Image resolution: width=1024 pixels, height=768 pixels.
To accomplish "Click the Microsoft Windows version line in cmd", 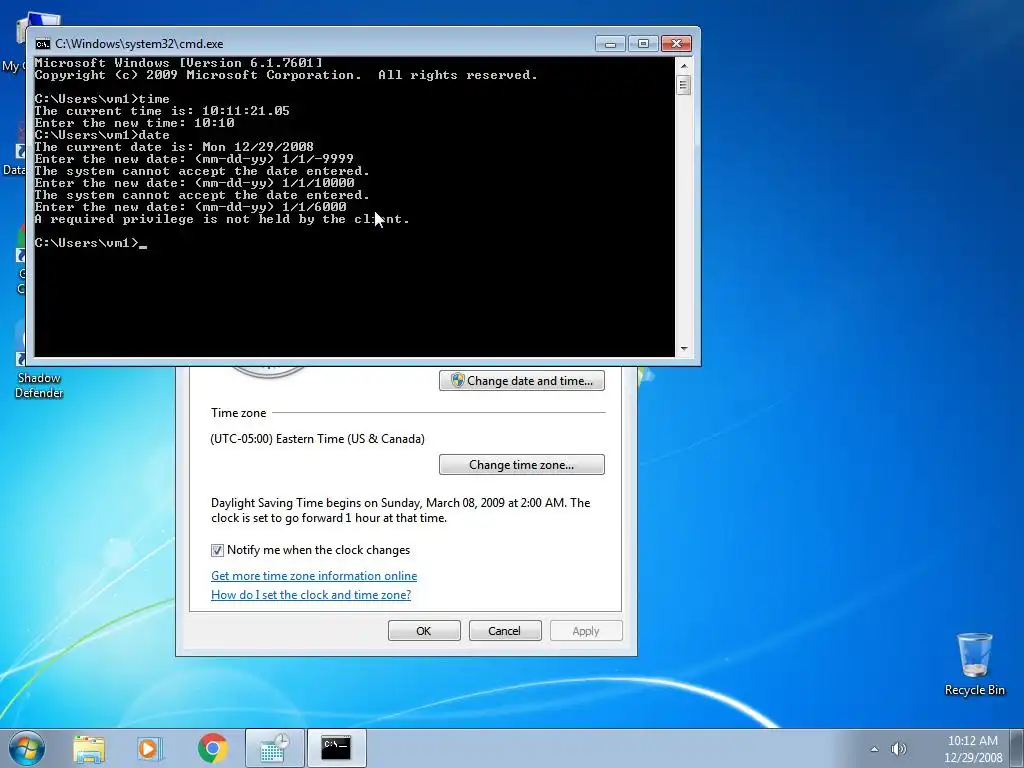I will [178, 63].
